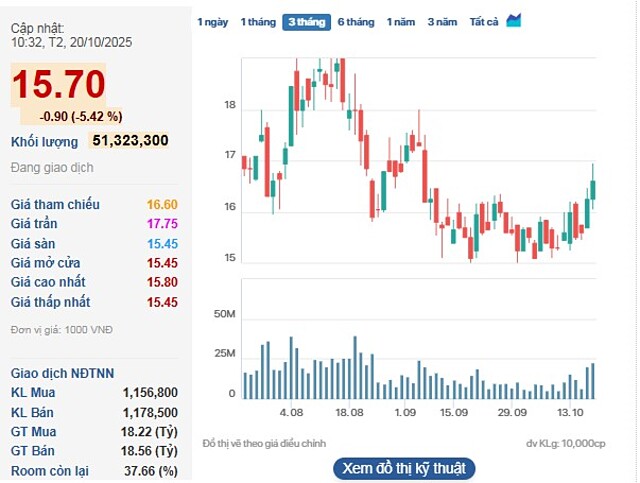Screen dimensions: 640x483
Task: Show the 6 tháng chart period
Action: (355, 21)
